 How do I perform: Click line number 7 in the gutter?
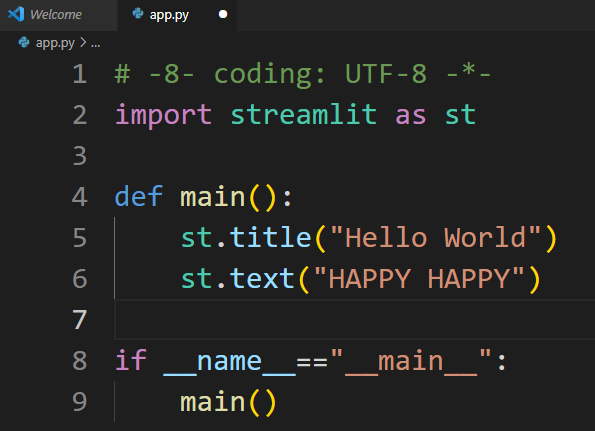click(80, 319)
